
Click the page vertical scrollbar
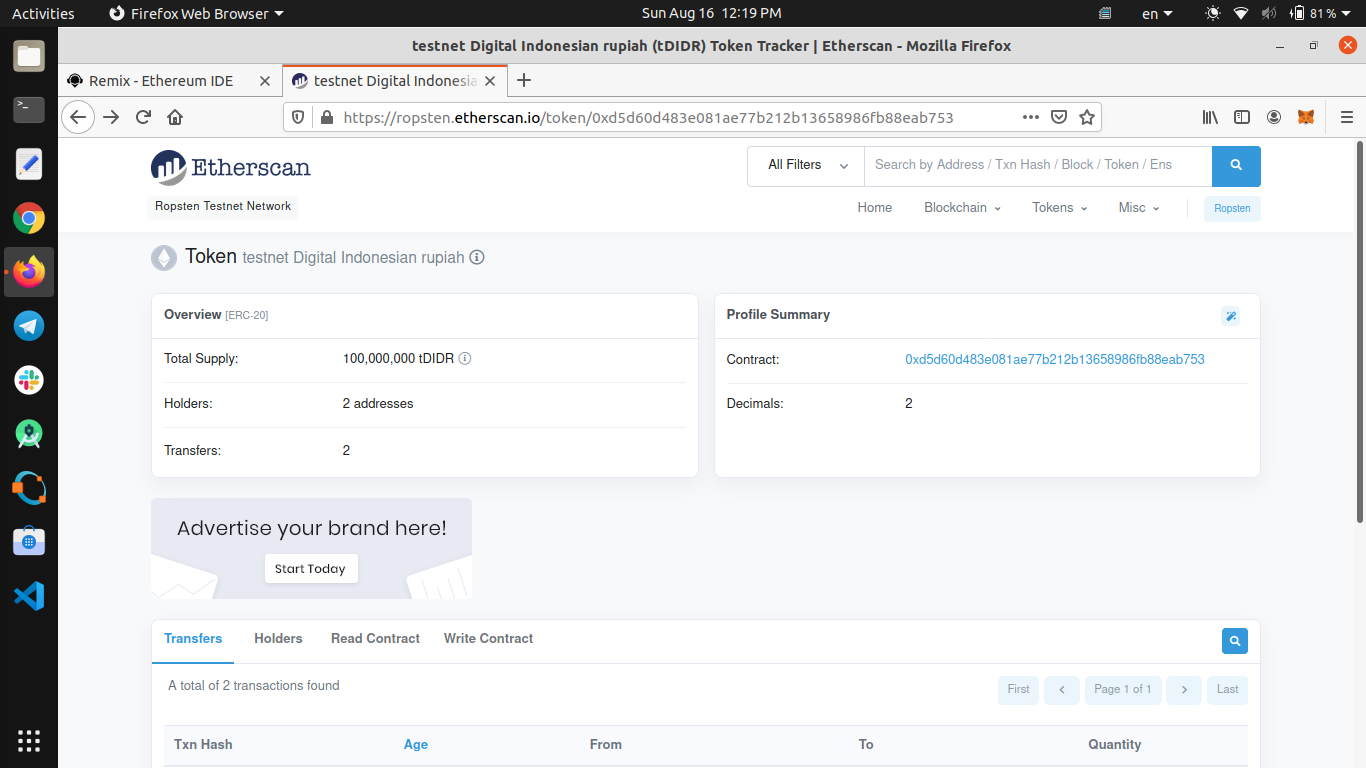(x=1359, y=331)
